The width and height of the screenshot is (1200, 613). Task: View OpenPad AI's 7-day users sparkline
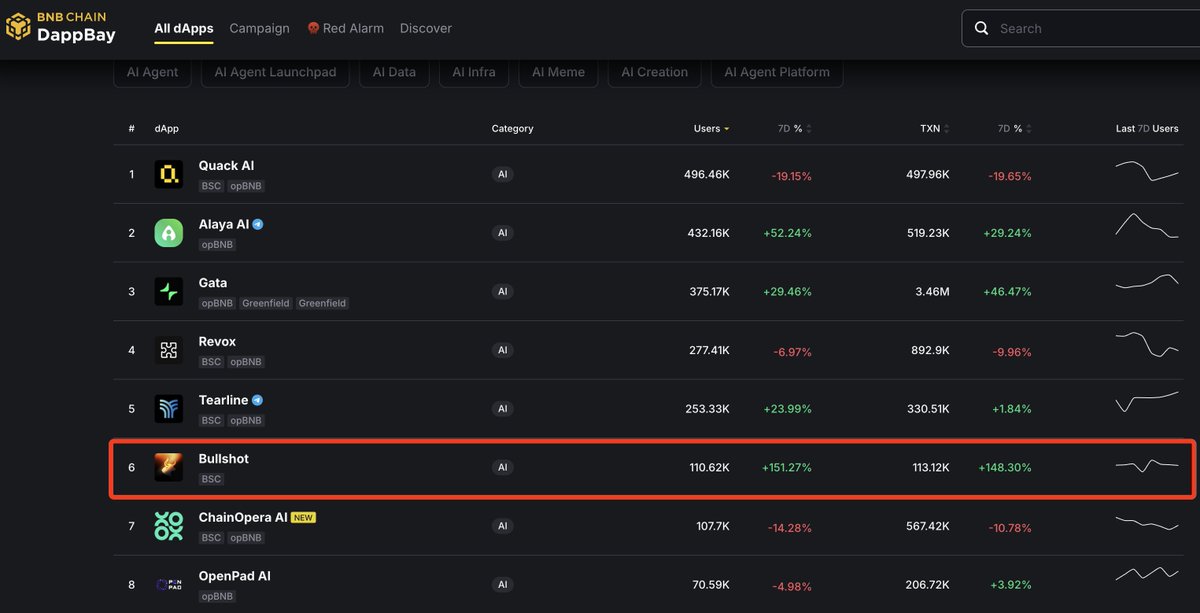click(1147, 573)
